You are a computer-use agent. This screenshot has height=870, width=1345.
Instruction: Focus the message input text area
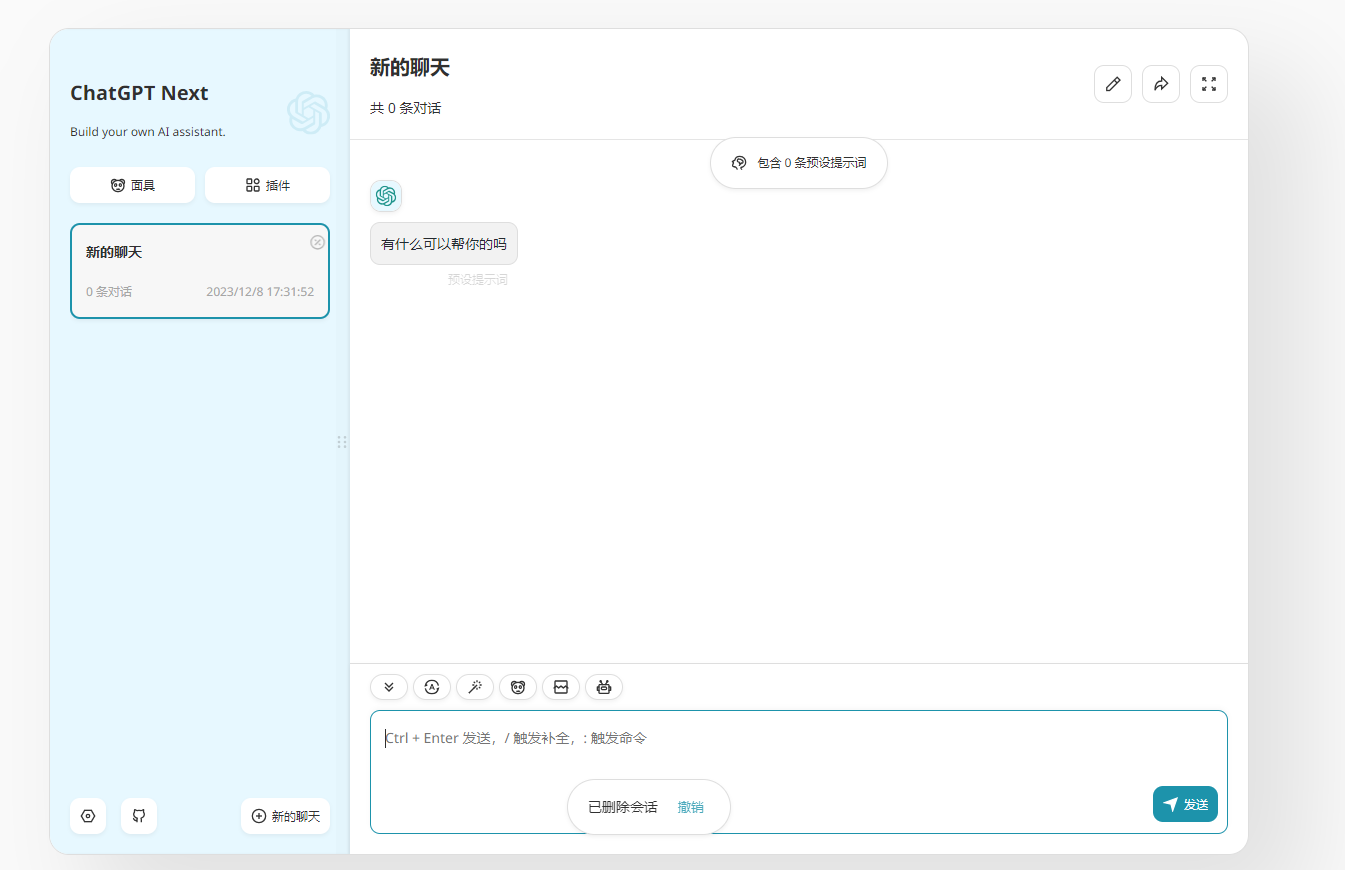coord(799,772)
